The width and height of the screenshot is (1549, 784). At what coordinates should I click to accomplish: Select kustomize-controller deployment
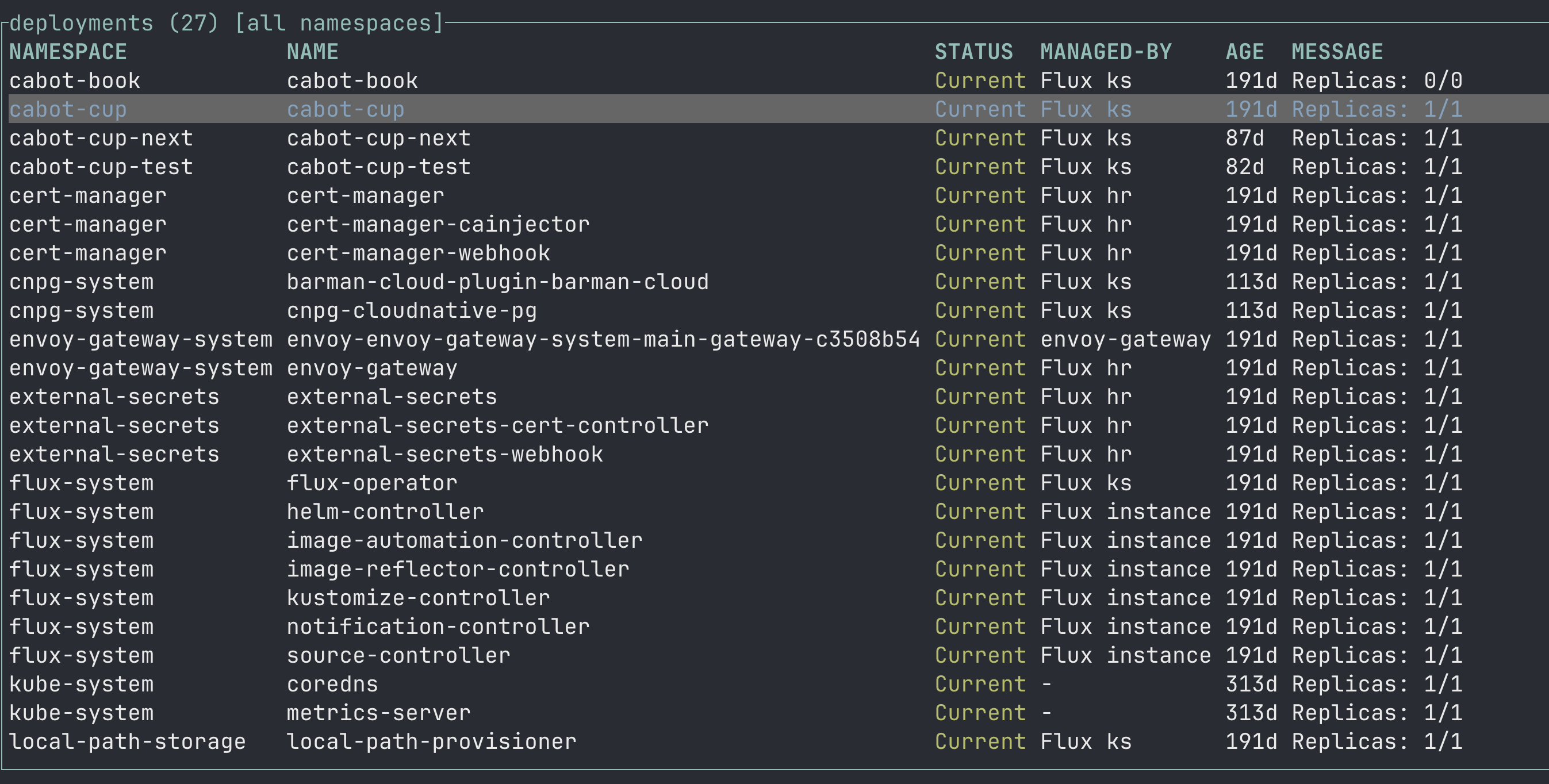[419, 598]
